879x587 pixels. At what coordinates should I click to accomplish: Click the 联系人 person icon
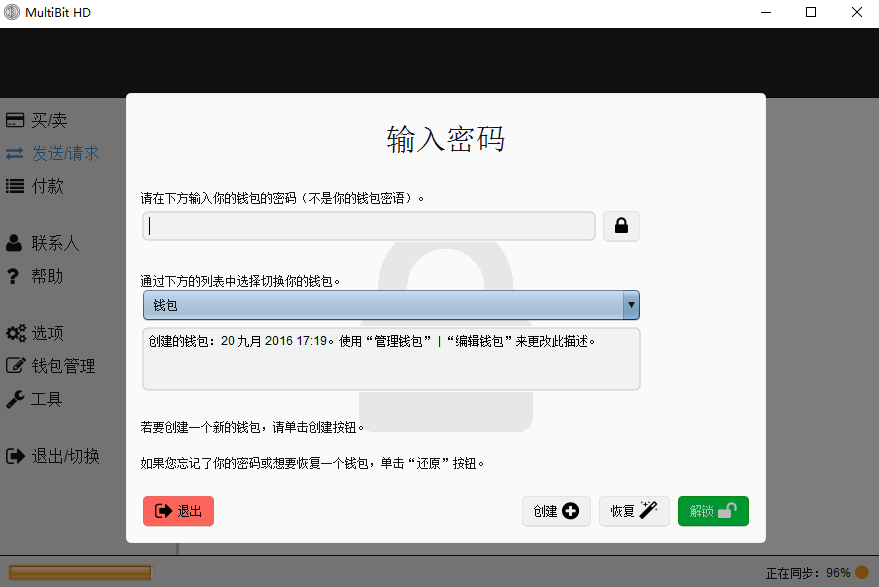point(14,243)
